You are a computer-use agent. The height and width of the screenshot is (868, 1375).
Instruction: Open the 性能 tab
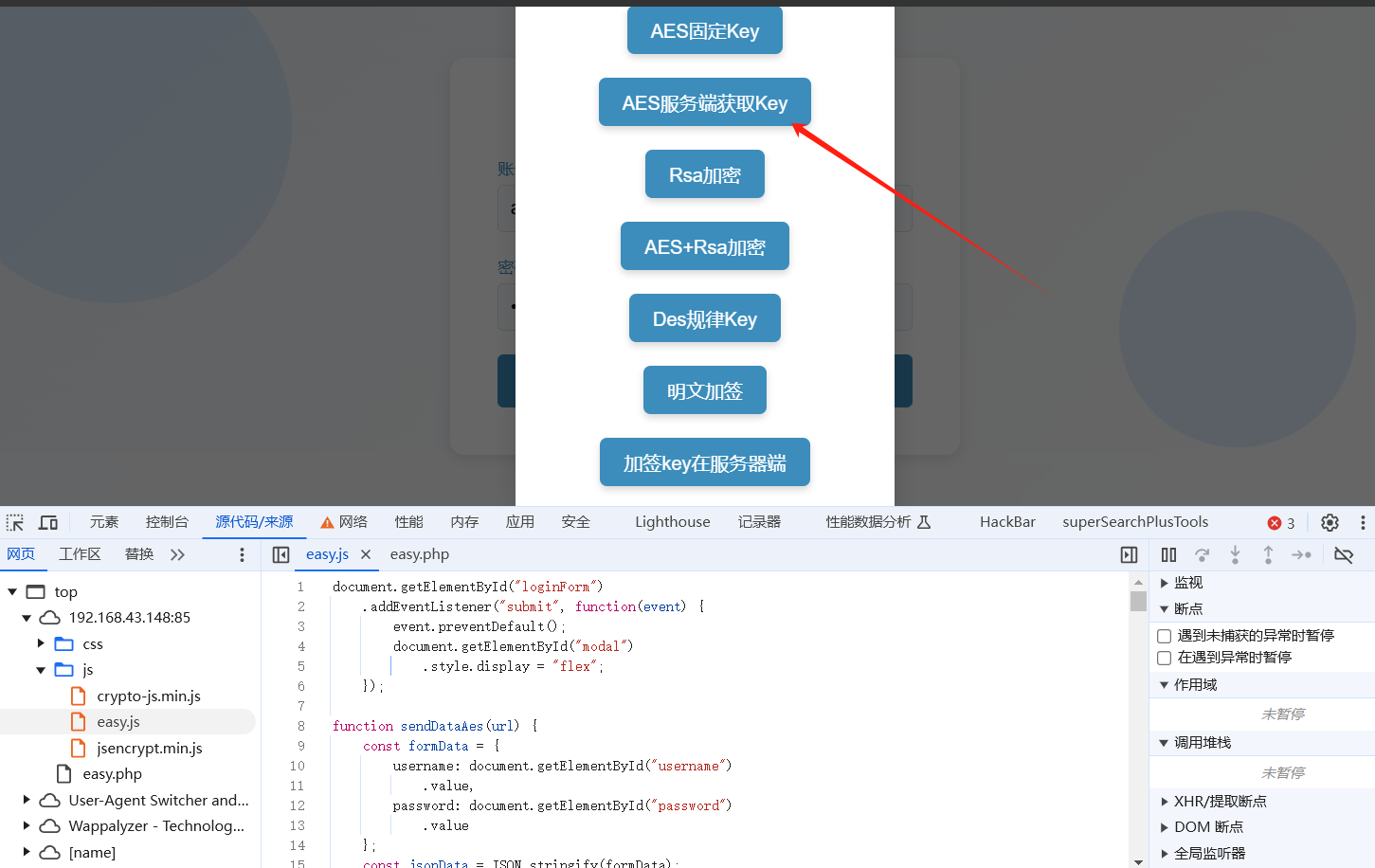pyautogui.click(x=409, y=522)
